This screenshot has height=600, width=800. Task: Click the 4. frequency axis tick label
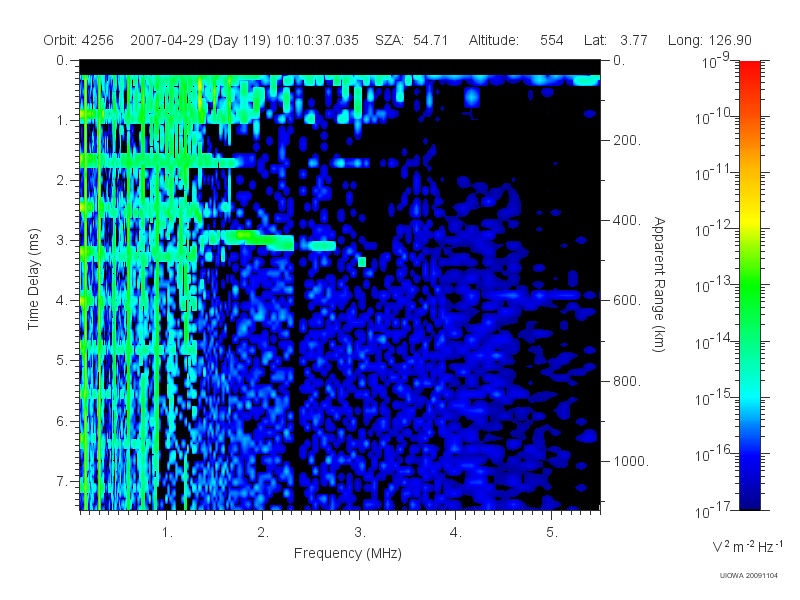click(x=456, y=533)
